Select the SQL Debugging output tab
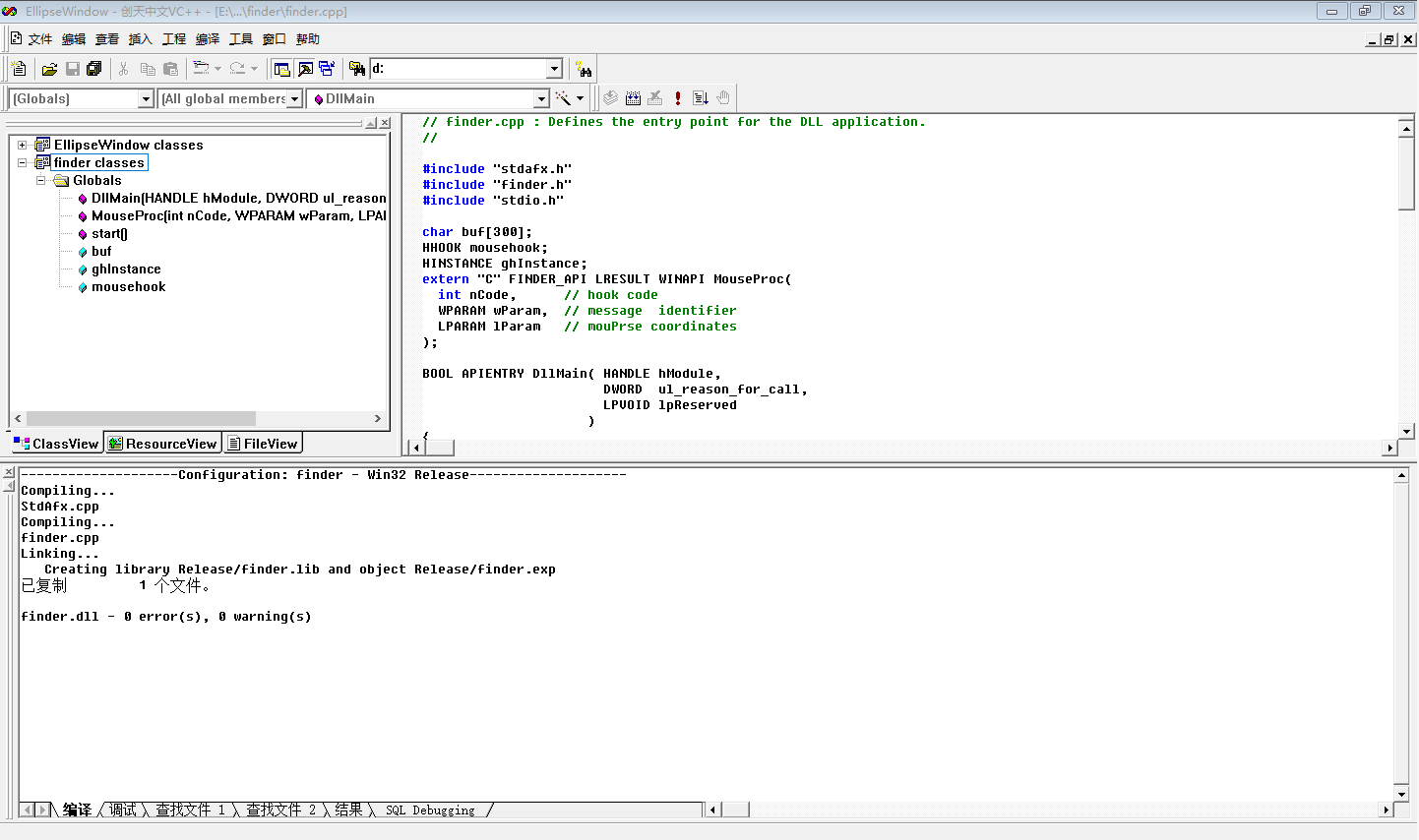The width and height of the screenshot is (1419, 840). (x=430, y=810)
